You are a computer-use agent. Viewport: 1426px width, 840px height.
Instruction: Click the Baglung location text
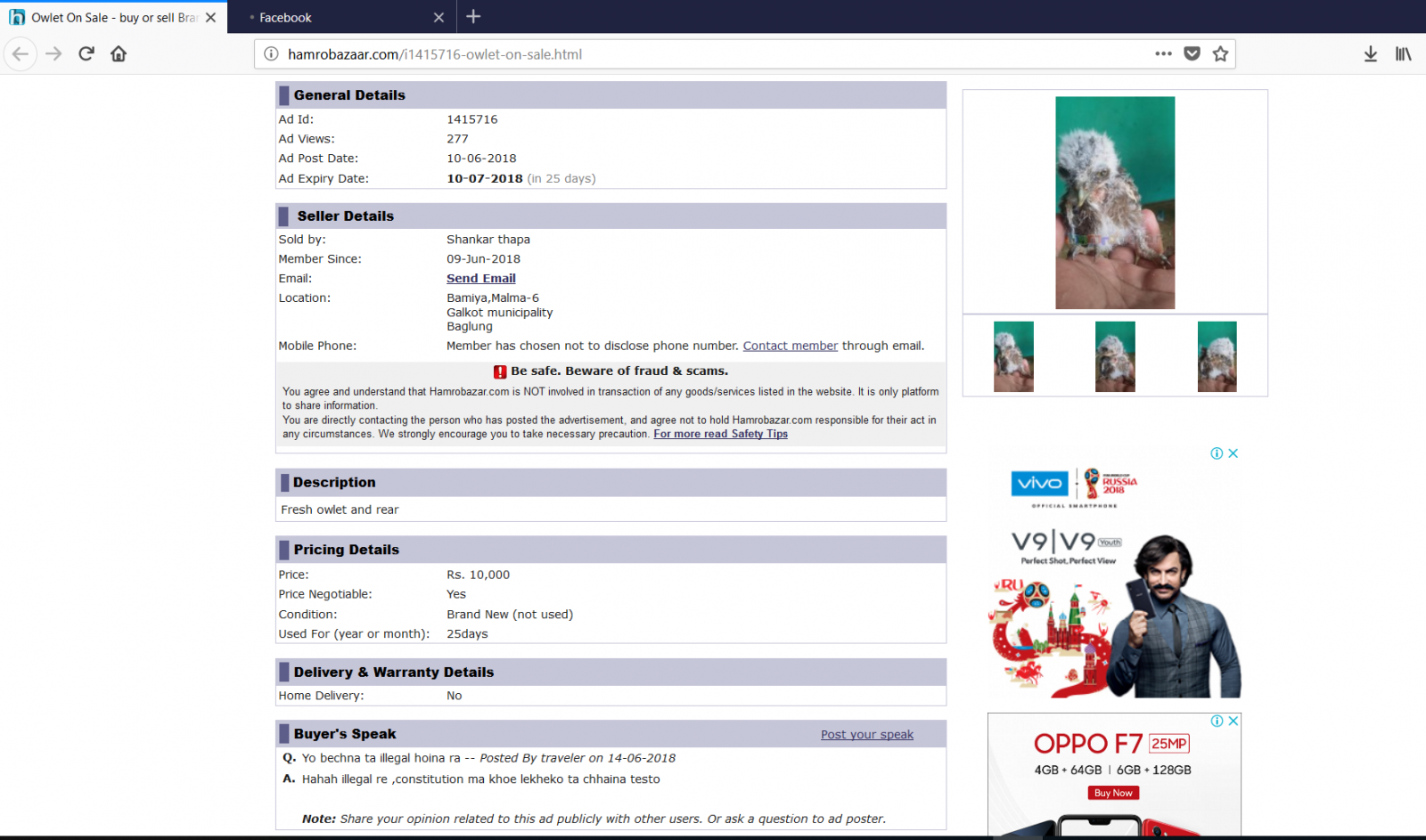tap(470, 327)
